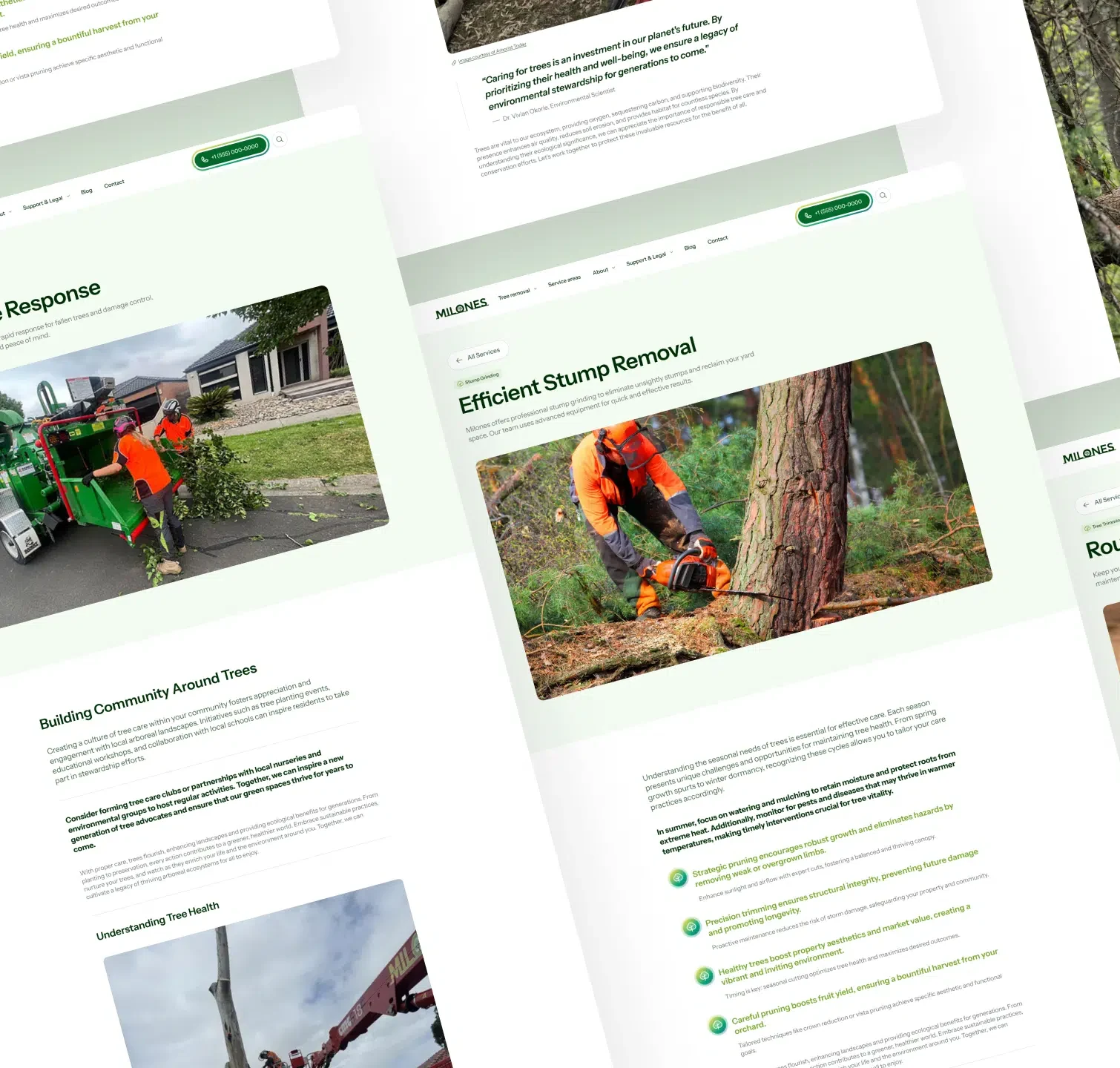
Task: Open the 'Image courtesy of Arborist Today' link
Action: click(x=493, y=53)
